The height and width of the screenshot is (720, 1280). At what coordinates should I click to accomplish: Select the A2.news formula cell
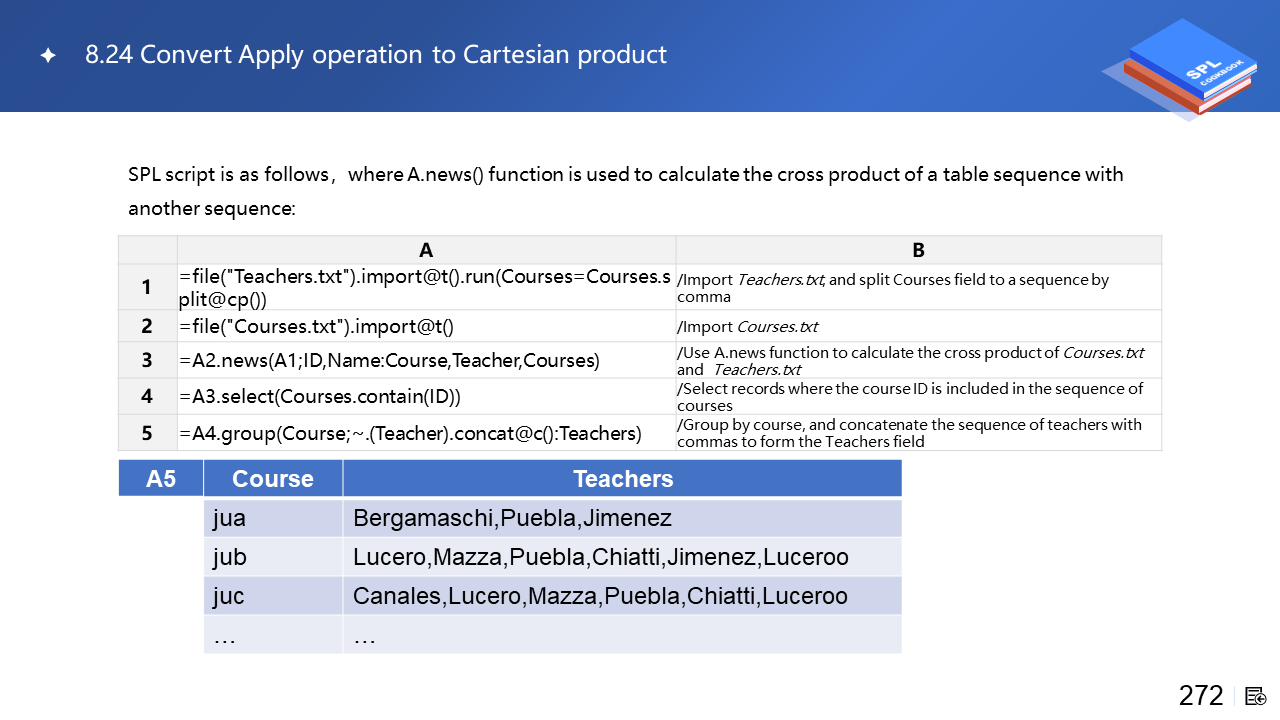tap(426, 361)
